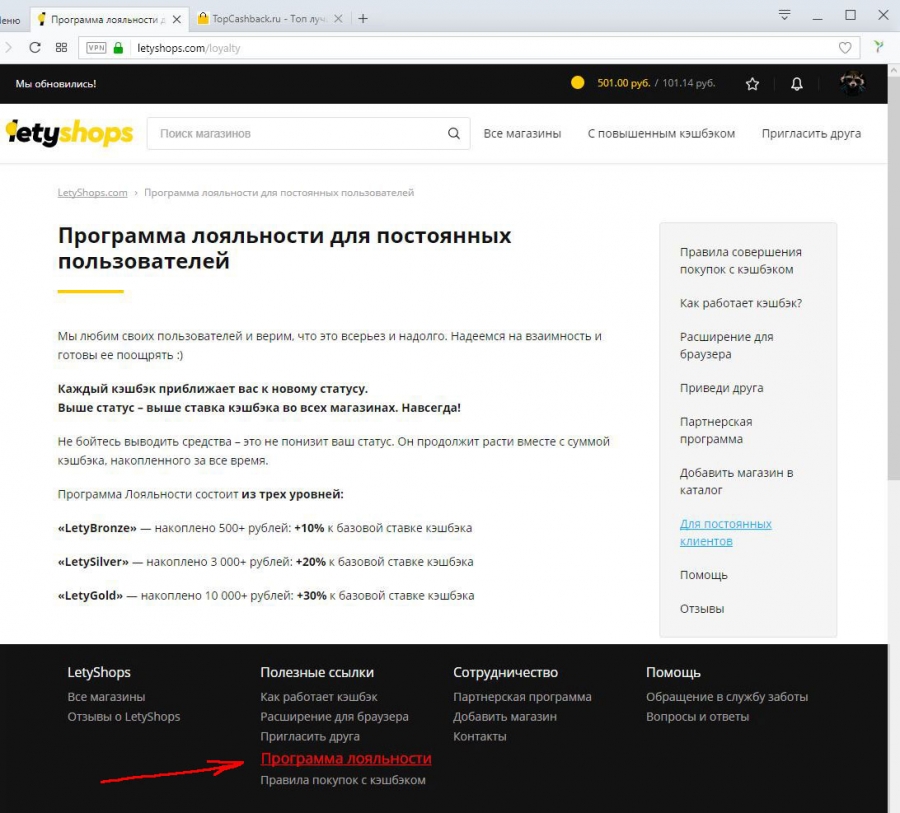Open the user avatar profile menu
The height and width of the screenshot is (813, 900).
(852, 83)
